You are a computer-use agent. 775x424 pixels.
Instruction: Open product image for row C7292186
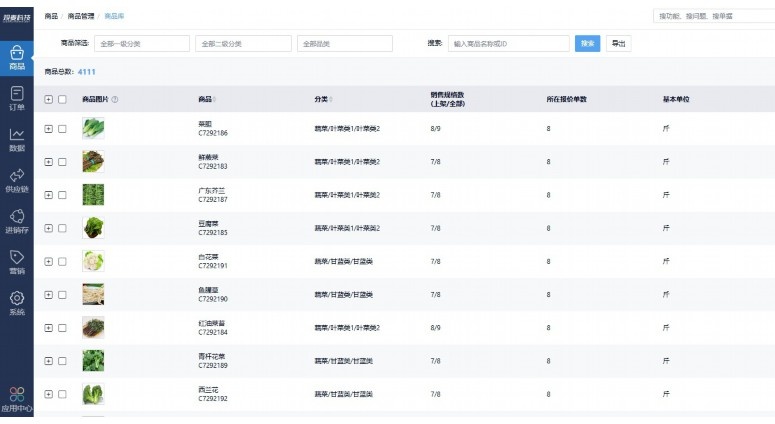pos(93,128)
